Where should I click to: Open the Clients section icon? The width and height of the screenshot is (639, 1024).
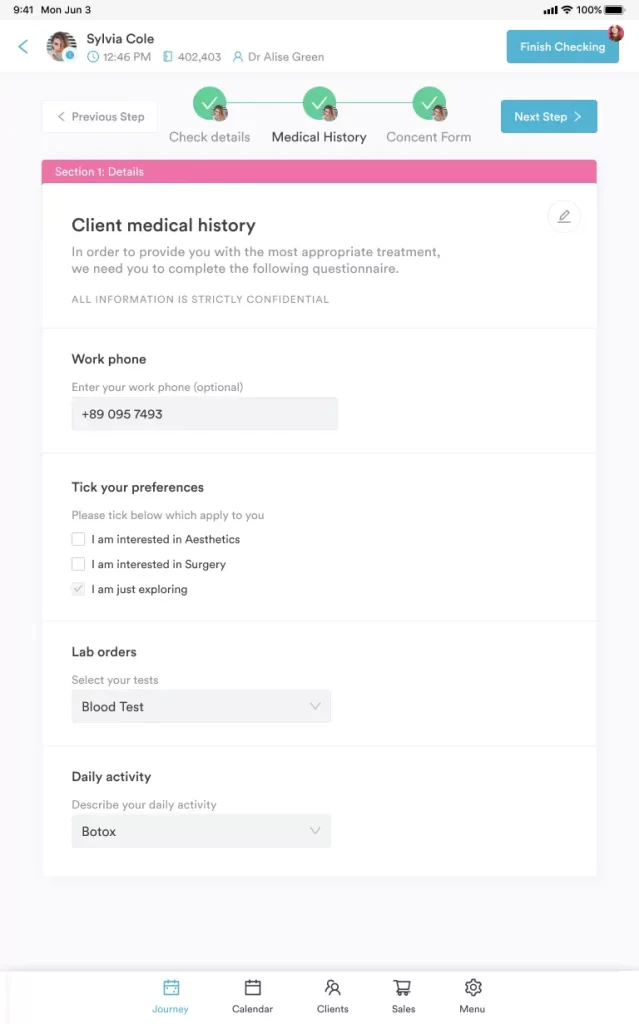(x=332, y=990)
